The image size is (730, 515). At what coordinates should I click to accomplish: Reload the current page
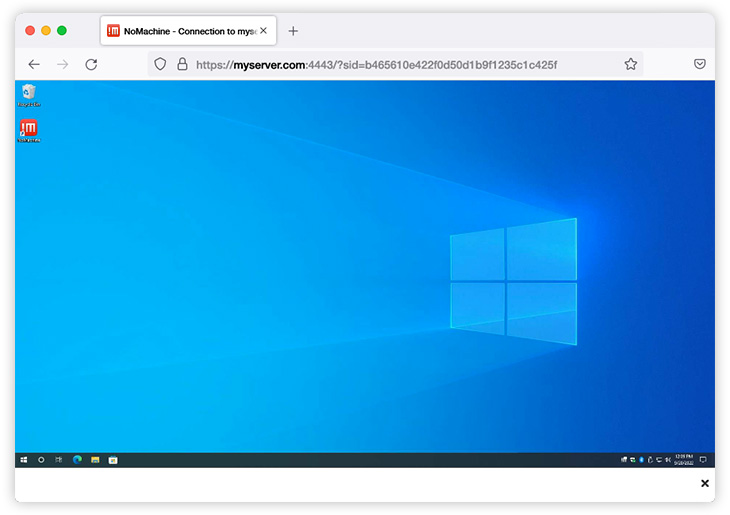[91, 64]
